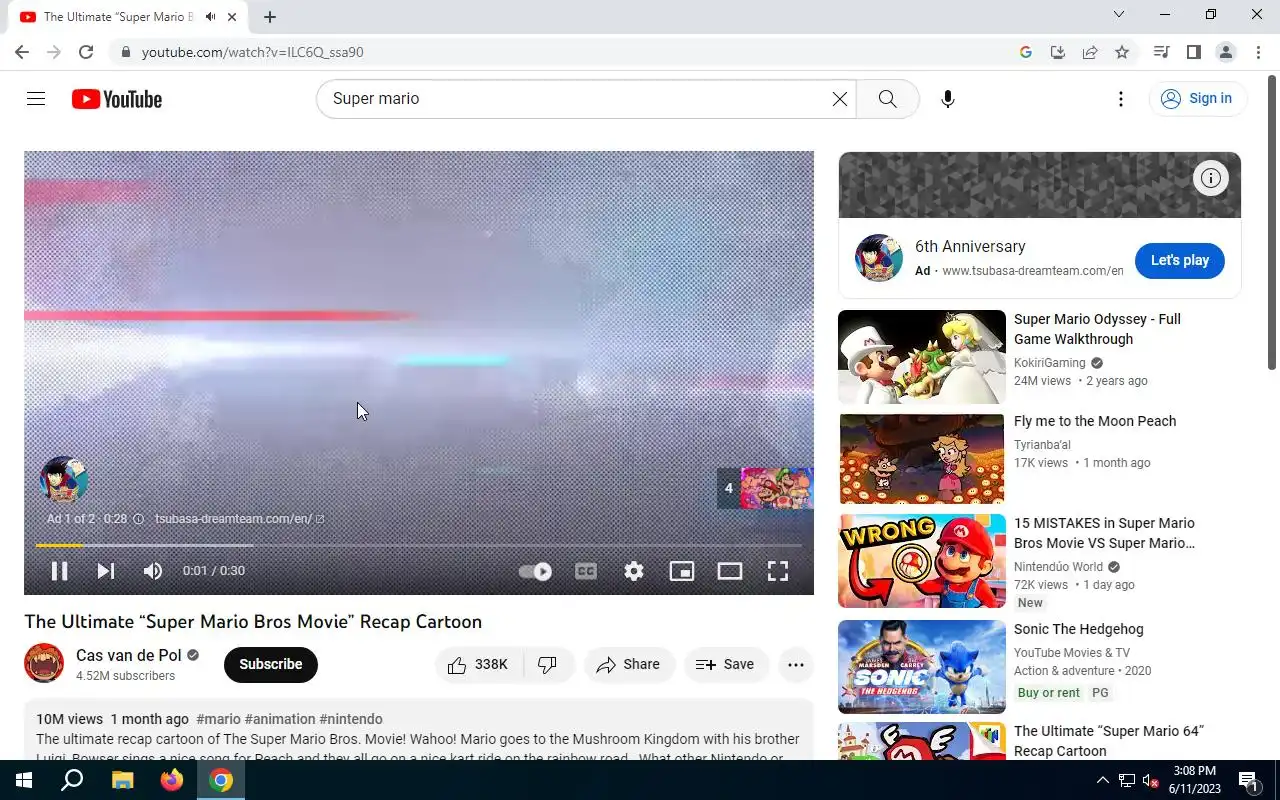Open the YouTube hamburger guide menu
The height and width of the screenshot is (800, 1280).
pos(36,99)
